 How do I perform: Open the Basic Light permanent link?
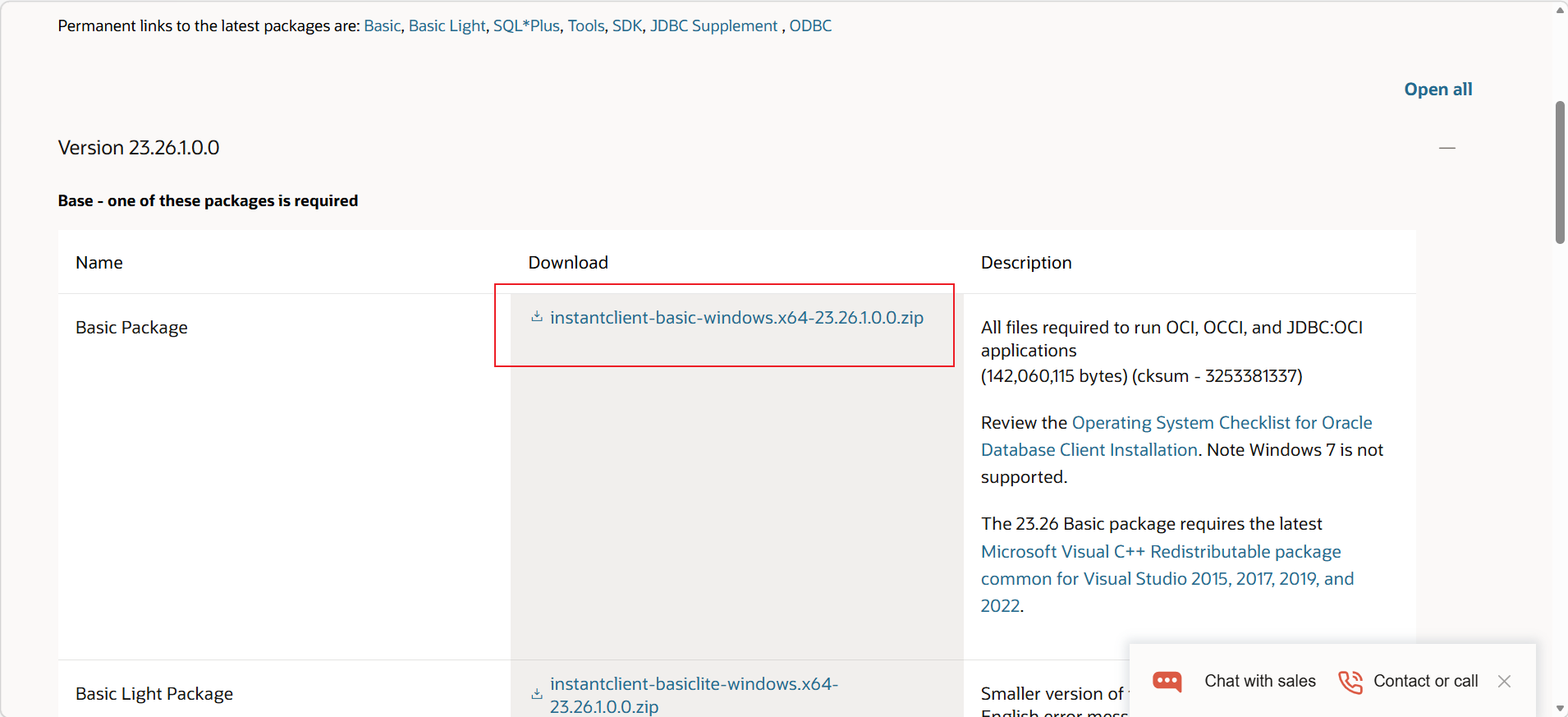coord(447,25)
